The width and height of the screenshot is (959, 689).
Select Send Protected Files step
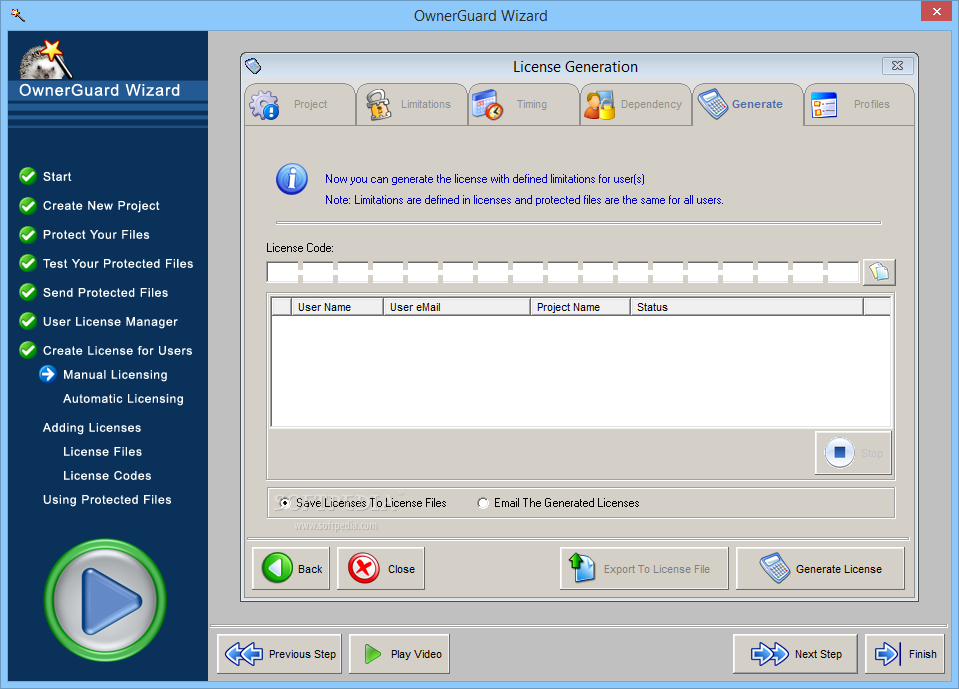click(105, 293)
